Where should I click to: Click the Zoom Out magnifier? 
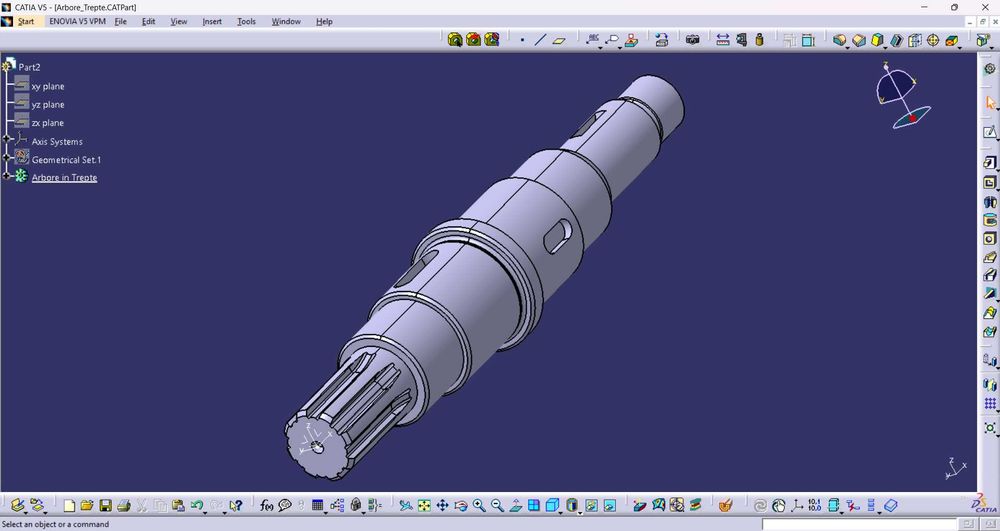497,506
